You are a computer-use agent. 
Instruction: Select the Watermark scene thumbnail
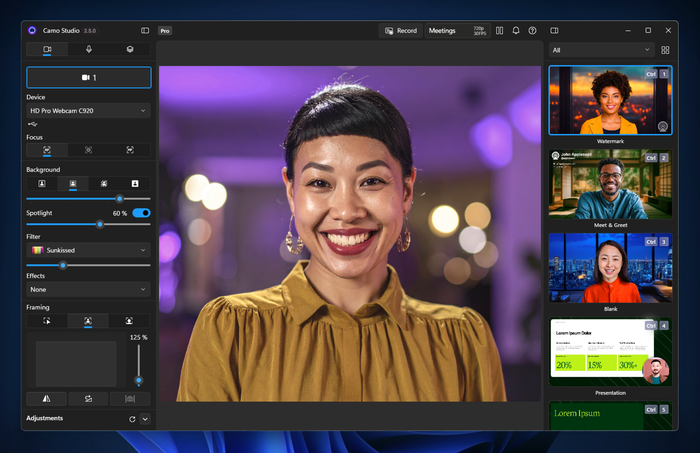tap(610, 100)
